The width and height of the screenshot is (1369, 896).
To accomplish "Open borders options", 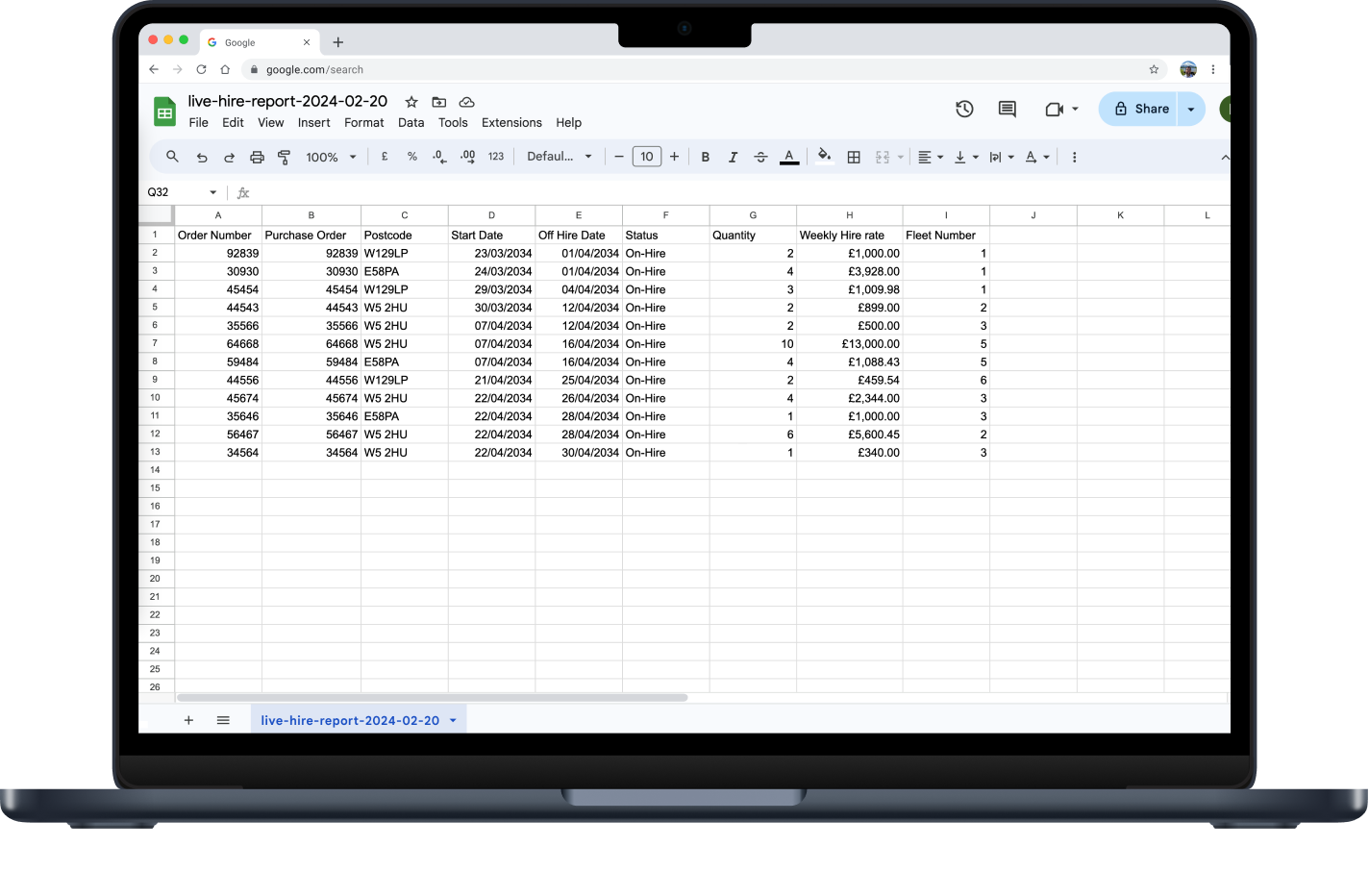I will pos(854,157).
